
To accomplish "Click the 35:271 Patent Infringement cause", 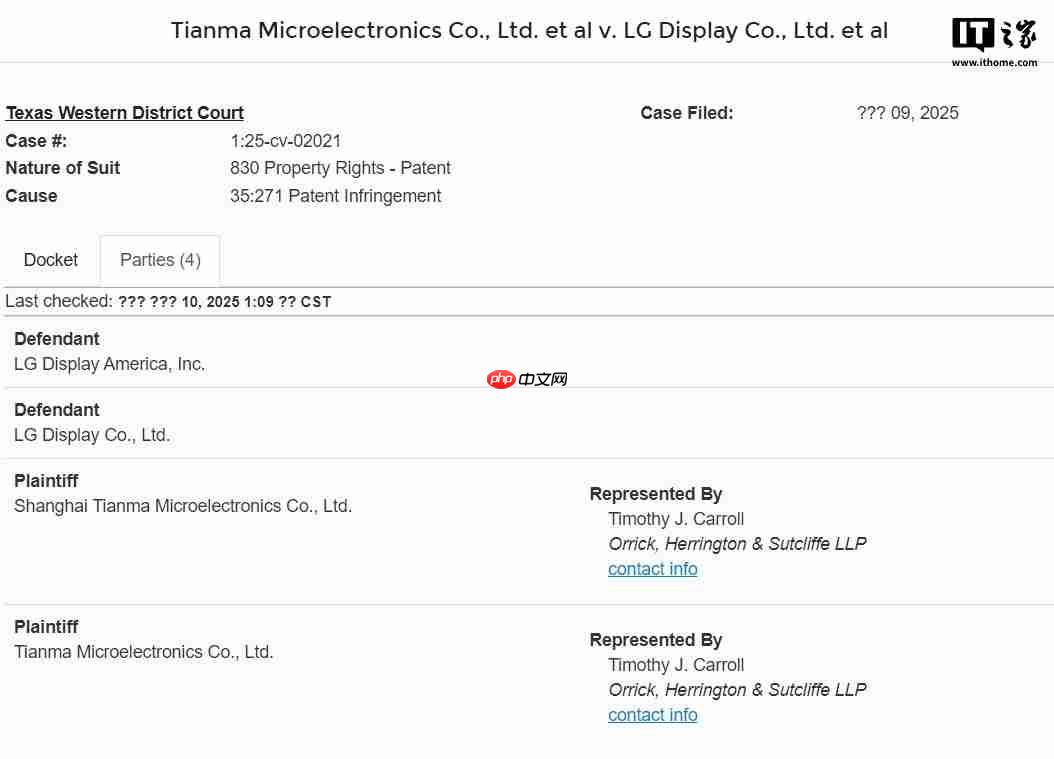I will 335,196.
